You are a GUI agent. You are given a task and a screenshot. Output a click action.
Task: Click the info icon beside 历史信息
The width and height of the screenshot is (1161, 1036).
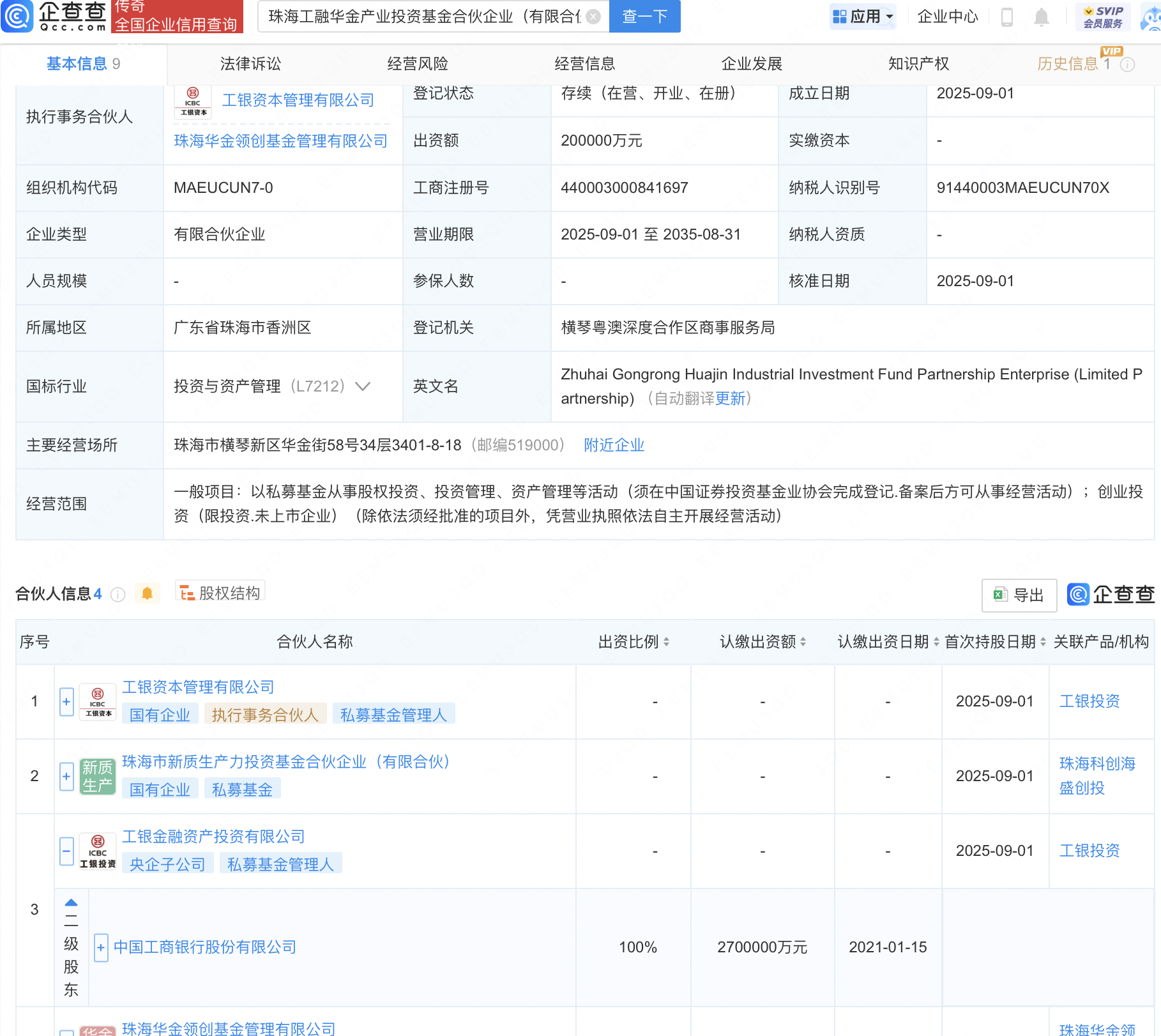(1128, 65)
